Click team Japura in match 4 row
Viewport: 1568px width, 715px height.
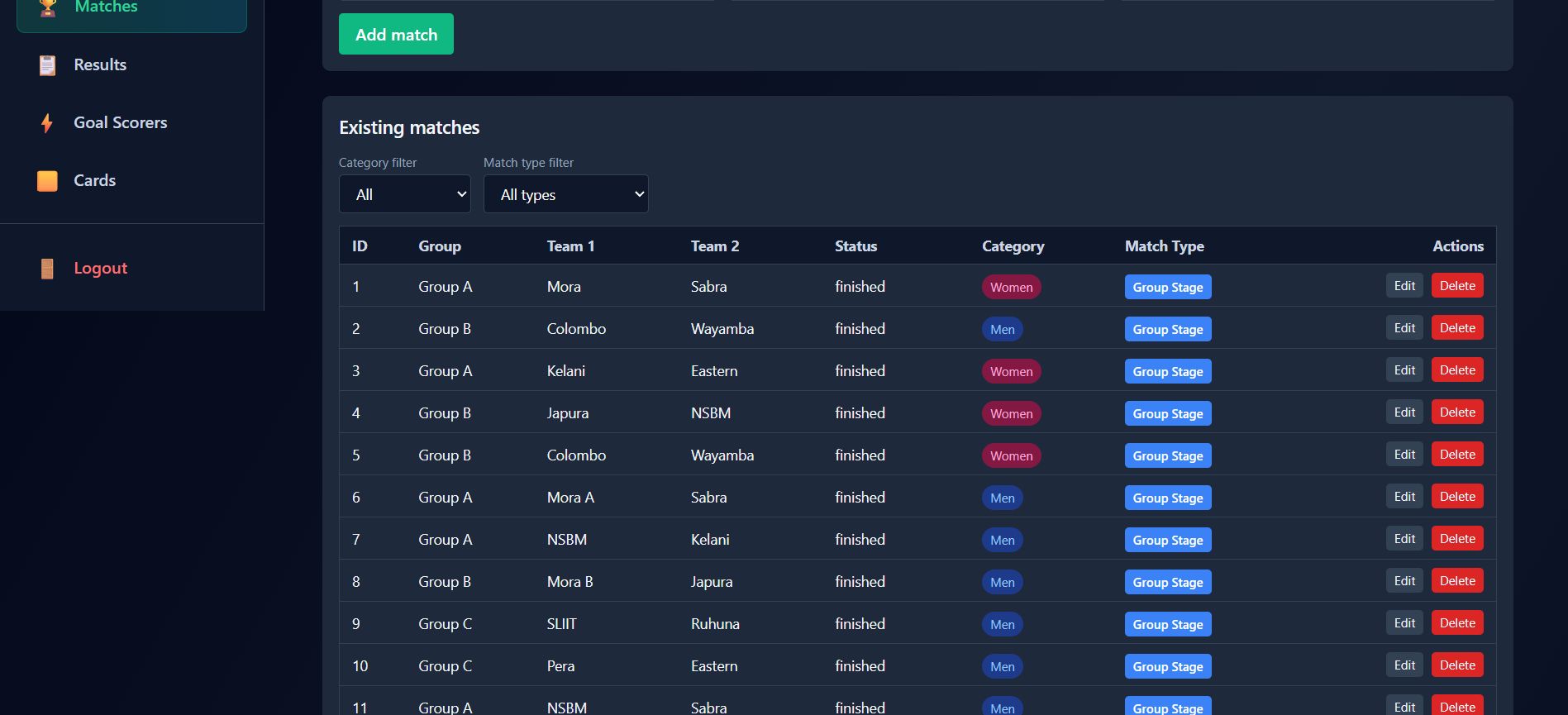568,412
